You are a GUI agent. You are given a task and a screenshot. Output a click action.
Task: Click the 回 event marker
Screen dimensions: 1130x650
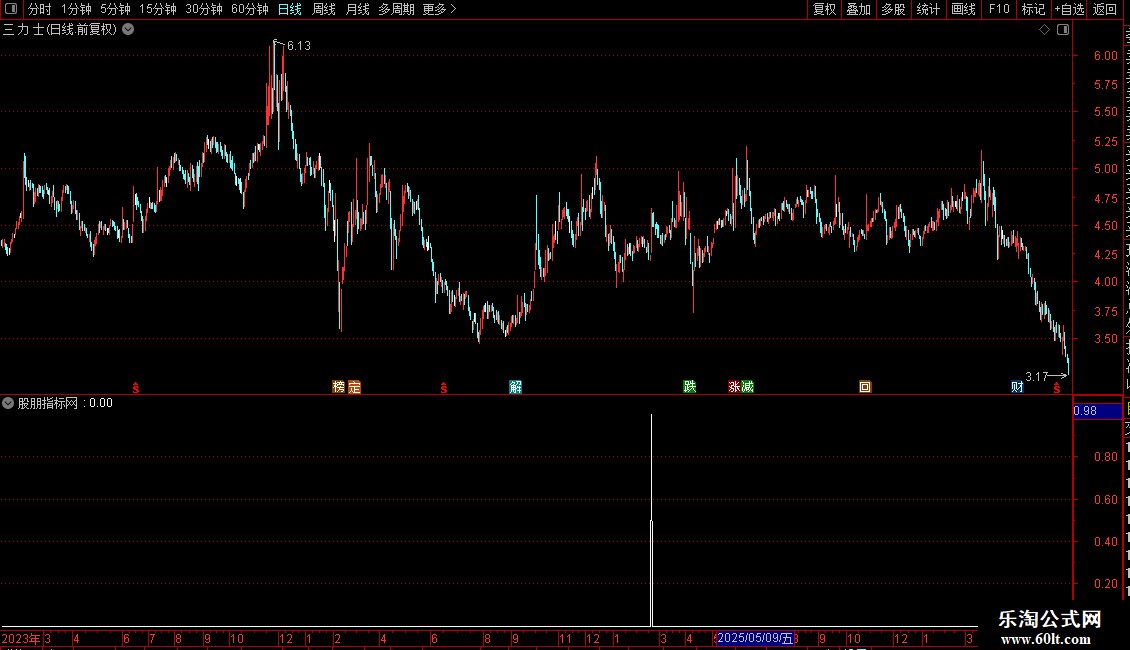[865, 387]
